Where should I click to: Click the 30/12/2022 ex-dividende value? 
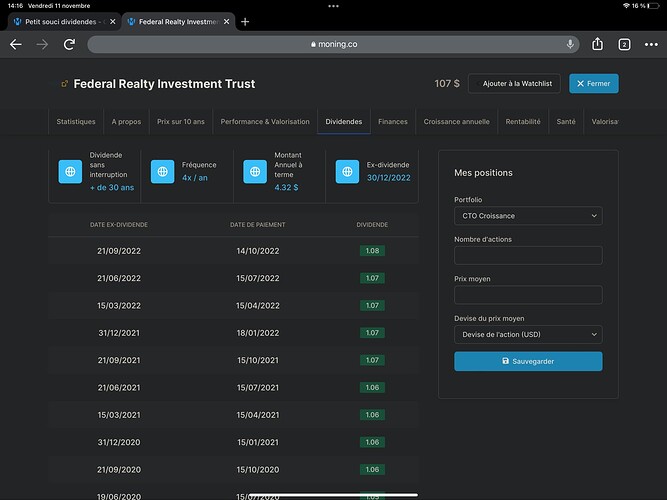(x=389, y=178)
